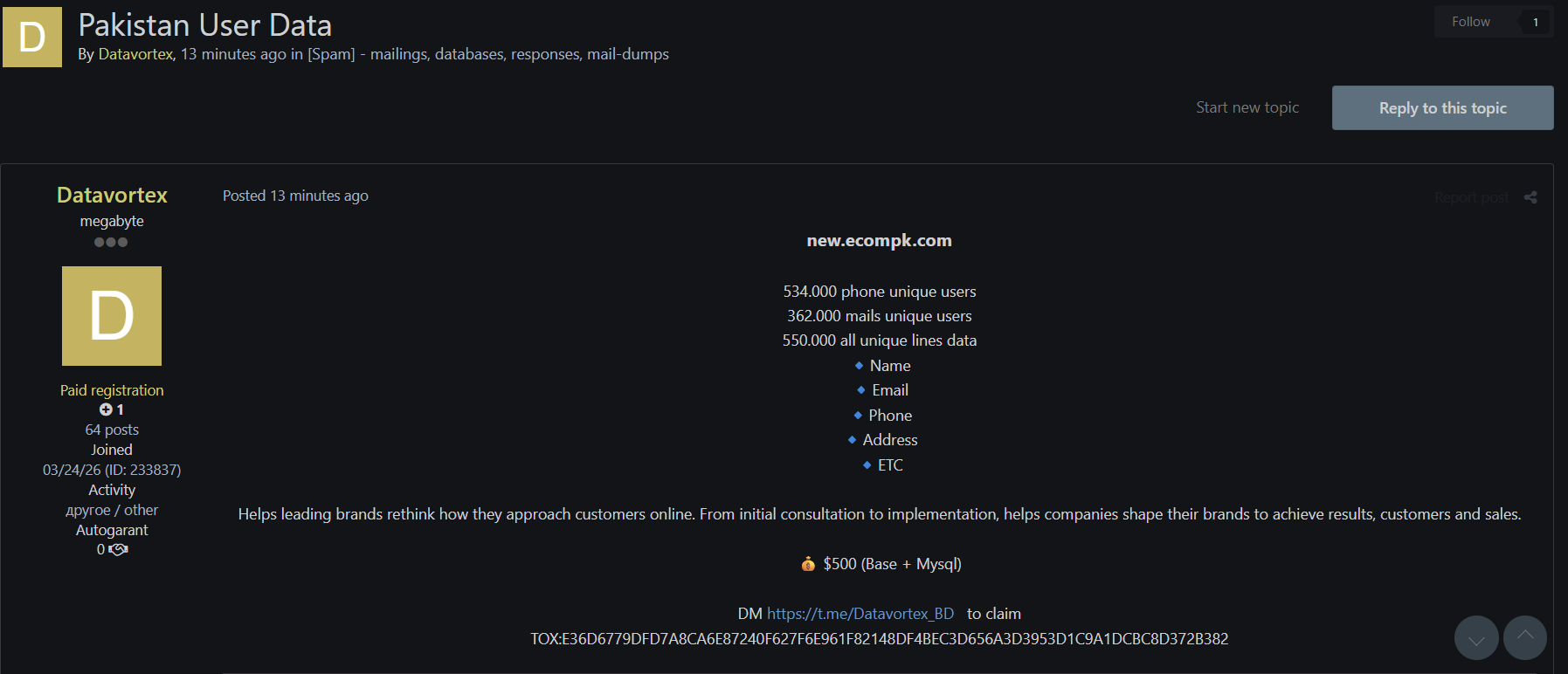Open the small D avatar in topic header
Image resolution: width=1568 pixels, height=674 pixels.
point(32,37)
